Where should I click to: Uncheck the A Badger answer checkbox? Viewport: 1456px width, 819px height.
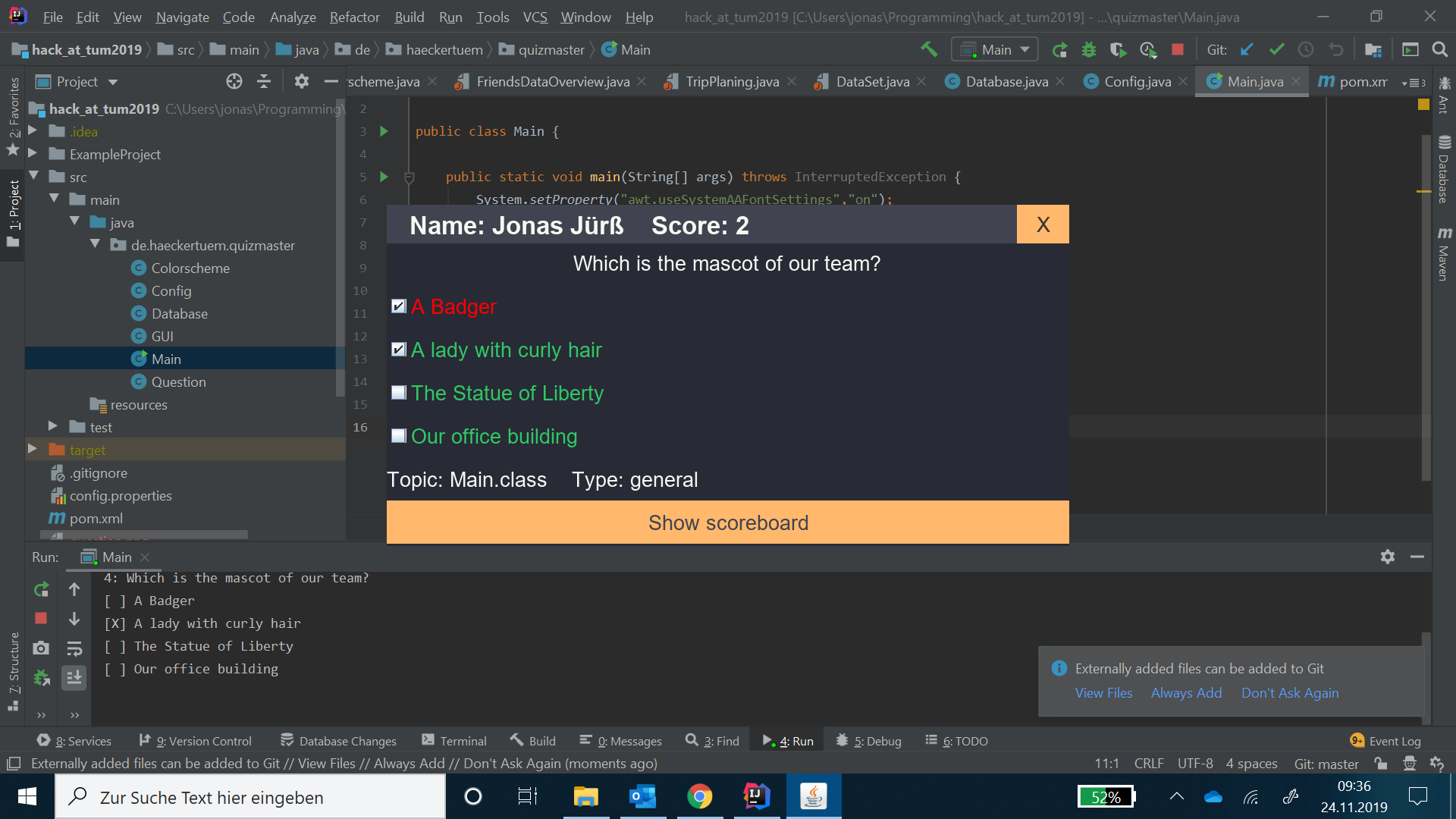click(x=399, y=306)
